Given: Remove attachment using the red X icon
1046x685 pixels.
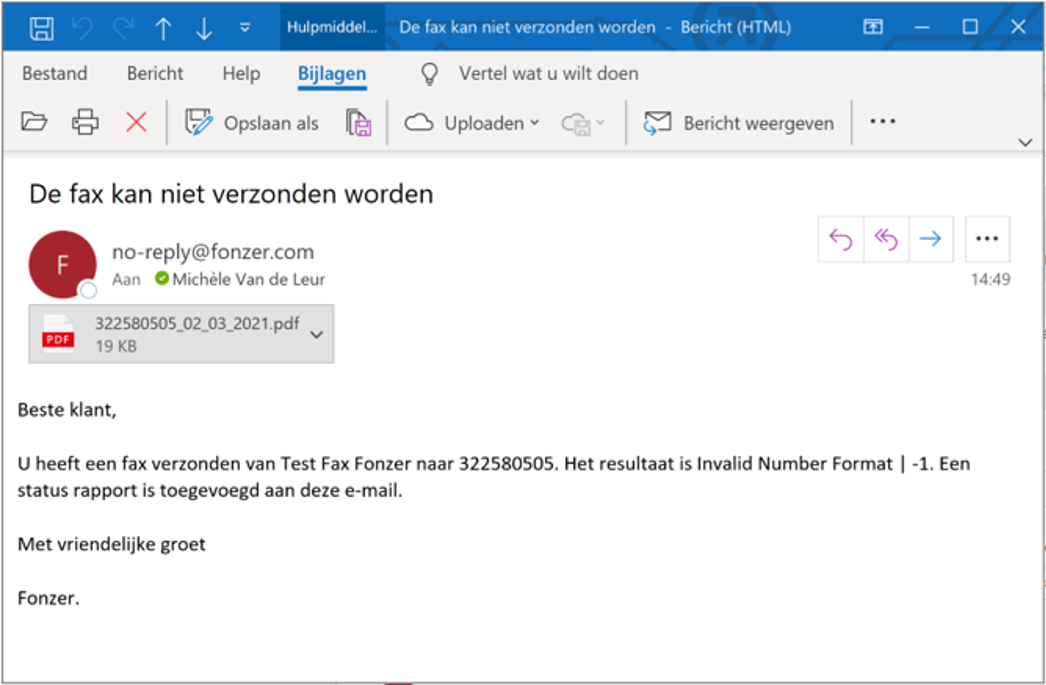Looking at the screenshot, I should coord(136,122).
